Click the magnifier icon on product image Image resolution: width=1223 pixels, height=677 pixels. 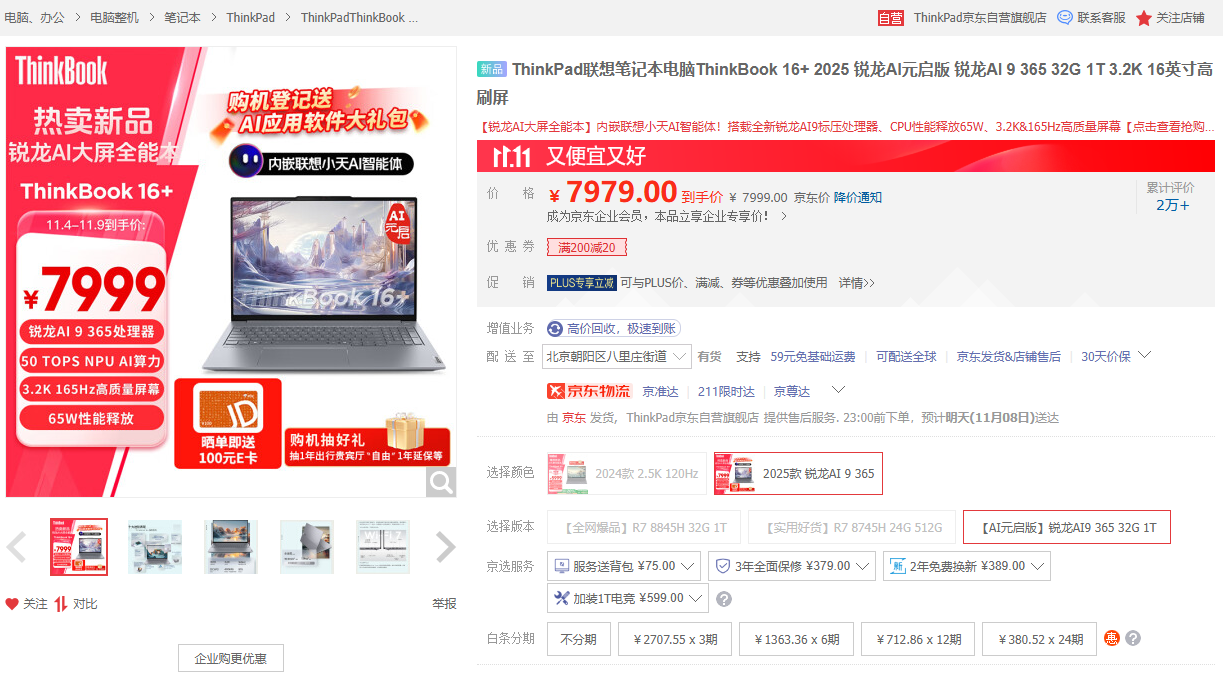point(440,482)
